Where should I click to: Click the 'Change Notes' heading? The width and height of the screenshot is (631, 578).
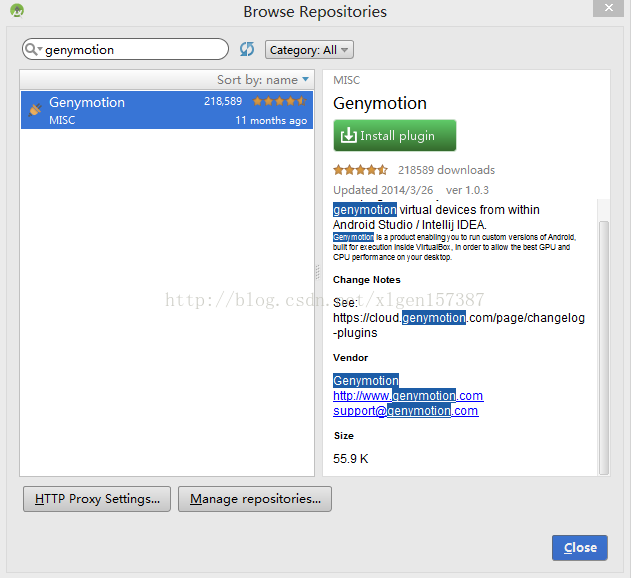[x=367, y=280]
